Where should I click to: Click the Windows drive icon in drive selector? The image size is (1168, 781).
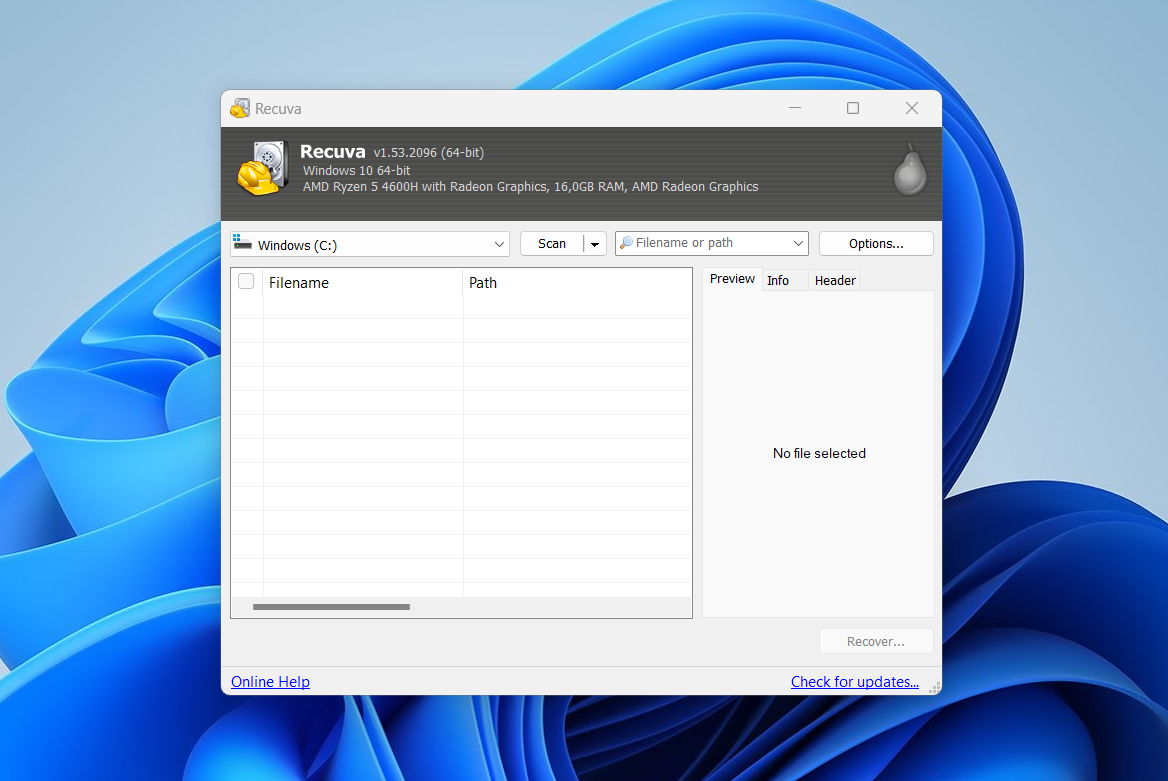pyautogui.click(x=242, y=241)
